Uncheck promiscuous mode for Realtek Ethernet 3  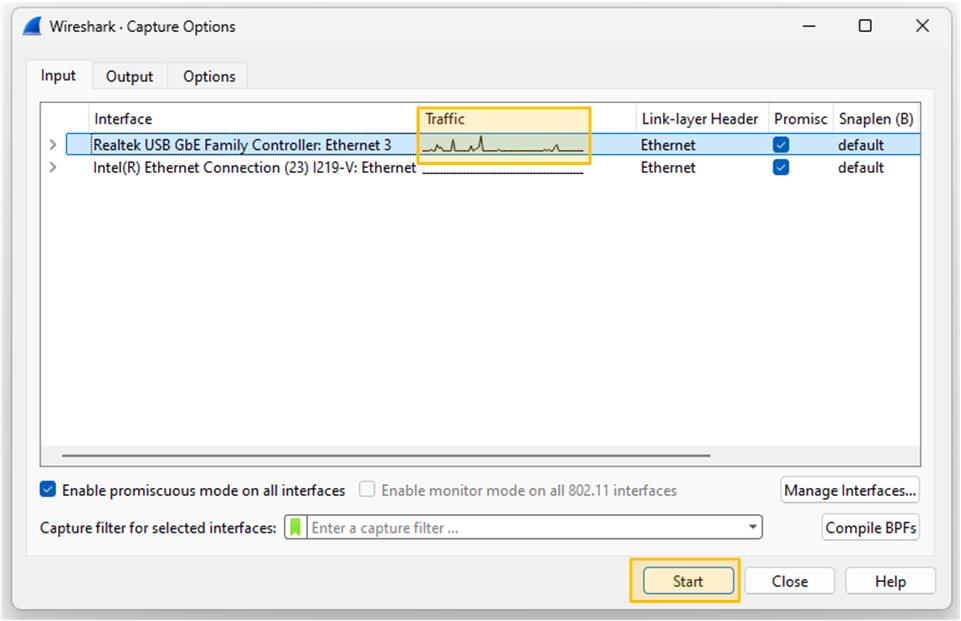[x=781, y=145]
